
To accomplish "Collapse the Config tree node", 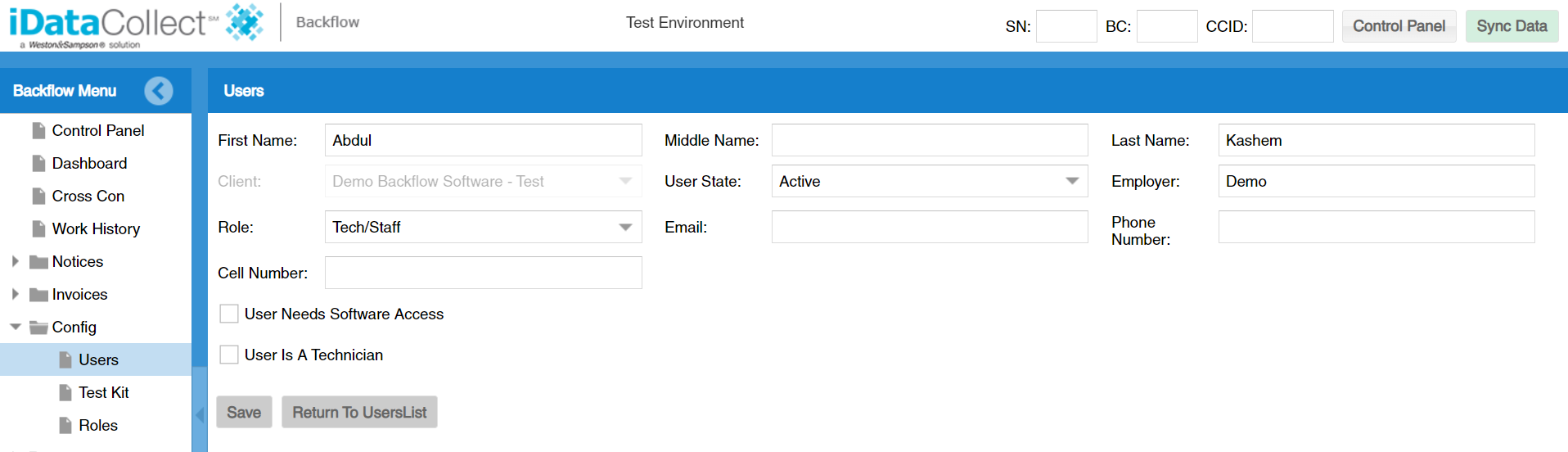I will click(15, 327).
